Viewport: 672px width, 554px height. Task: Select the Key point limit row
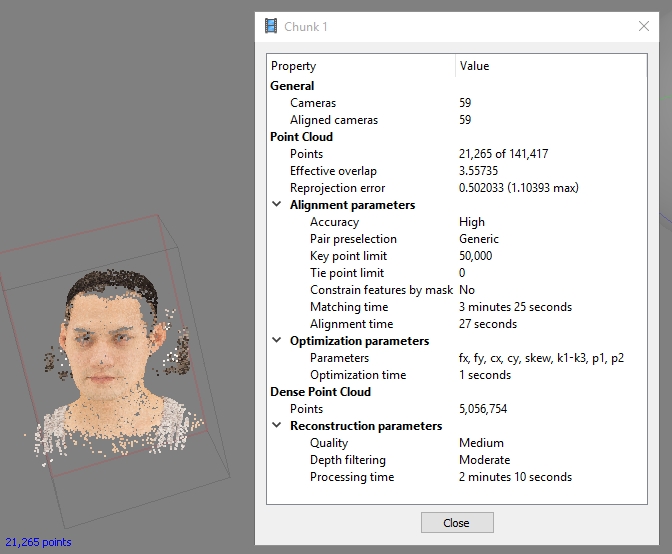point(348,256)
